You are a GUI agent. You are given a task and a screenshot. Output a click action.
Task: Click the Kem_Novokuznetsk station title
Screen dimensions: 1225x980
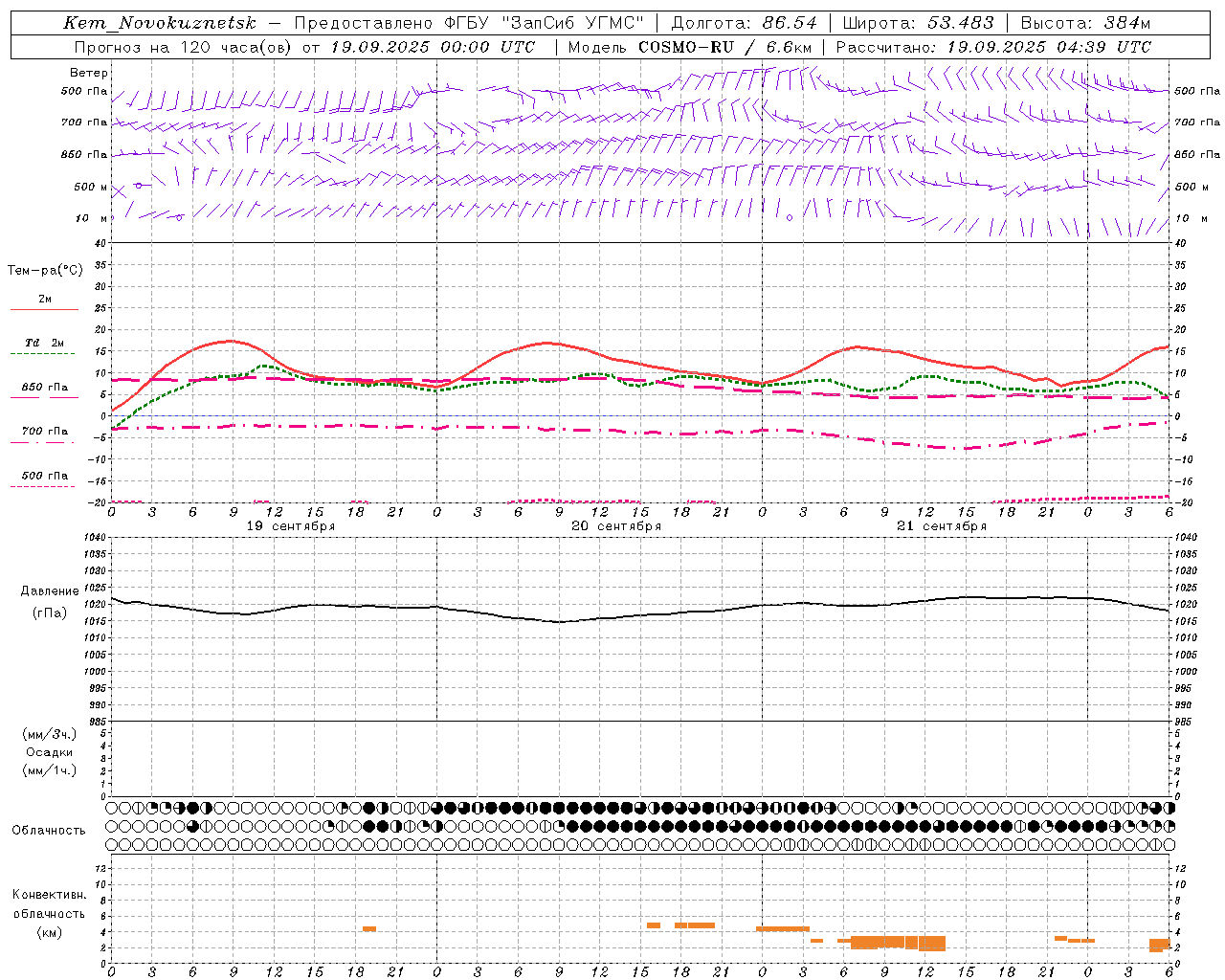(x=160, y=23)
